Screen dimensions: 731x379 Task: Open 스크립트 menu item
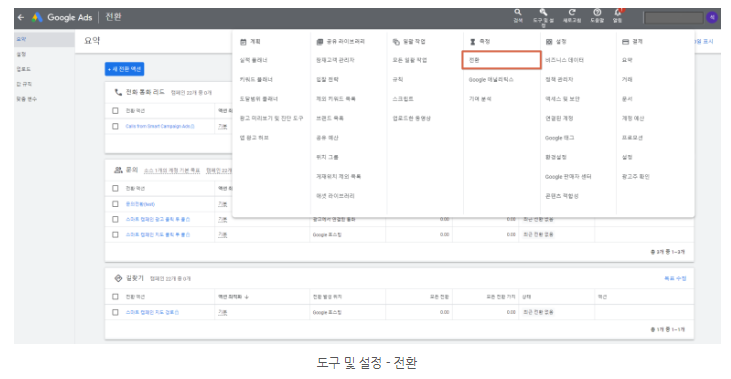point(403,99)
